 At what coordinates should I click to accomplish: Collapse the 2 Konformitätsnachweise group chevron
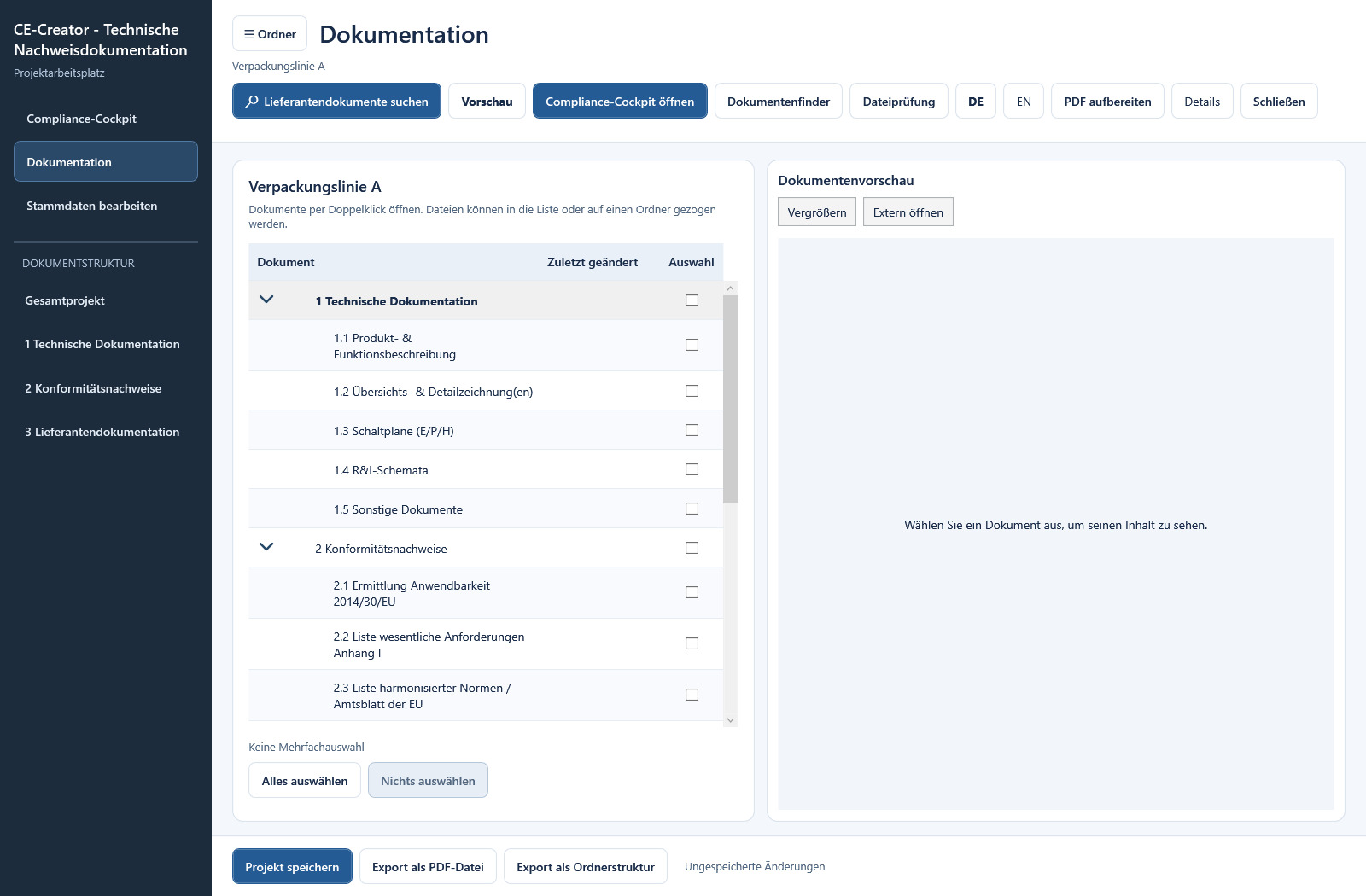click(266, 547)
